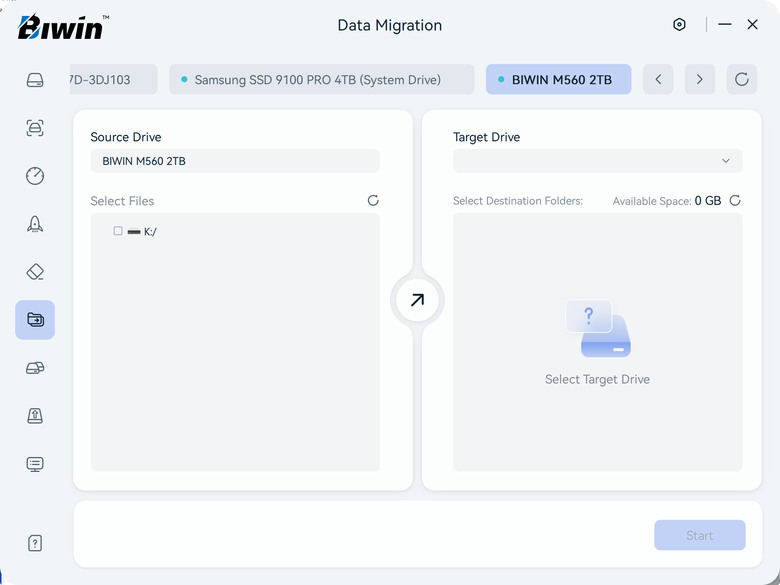Open the drive clone icon in sidebar
Image resolution: width=780 pixels, height=585 pixels.
[x=35, y=368]
